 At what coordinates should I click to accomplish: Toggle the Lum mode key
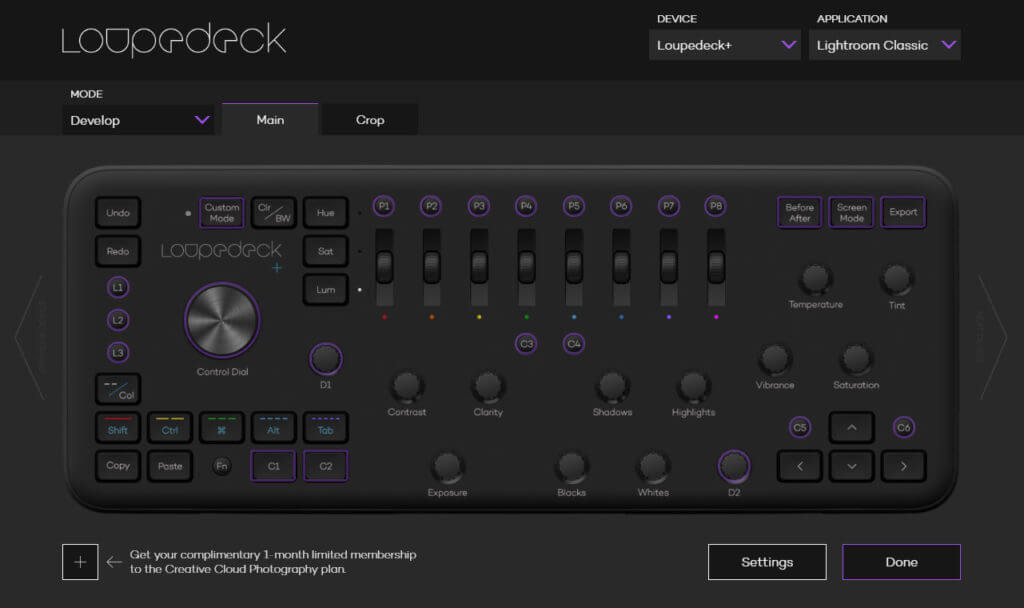point(325,289)
